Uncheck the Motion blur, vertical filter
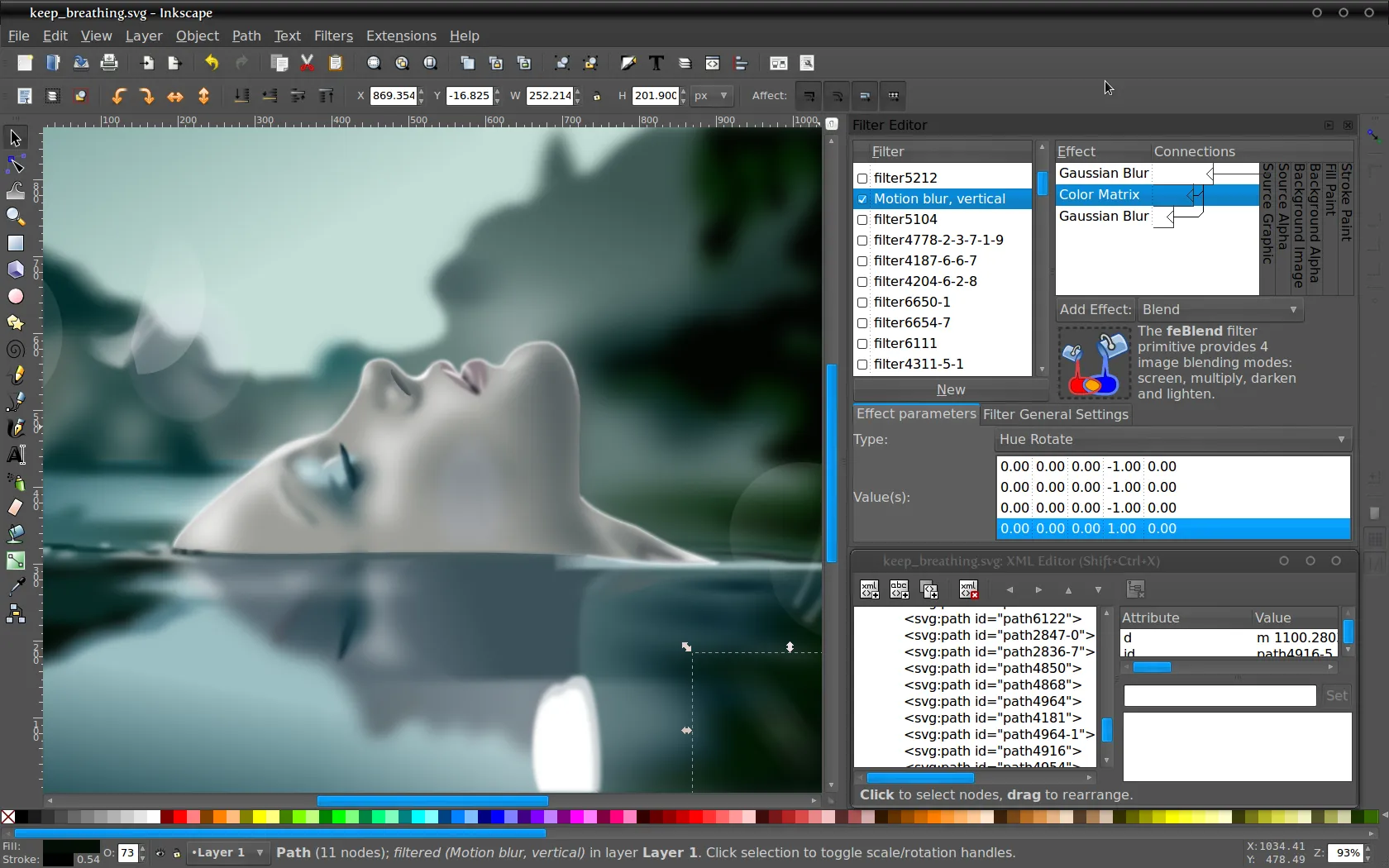The height and width of the screenshot is (868, 1389). (x=862, y=199)
